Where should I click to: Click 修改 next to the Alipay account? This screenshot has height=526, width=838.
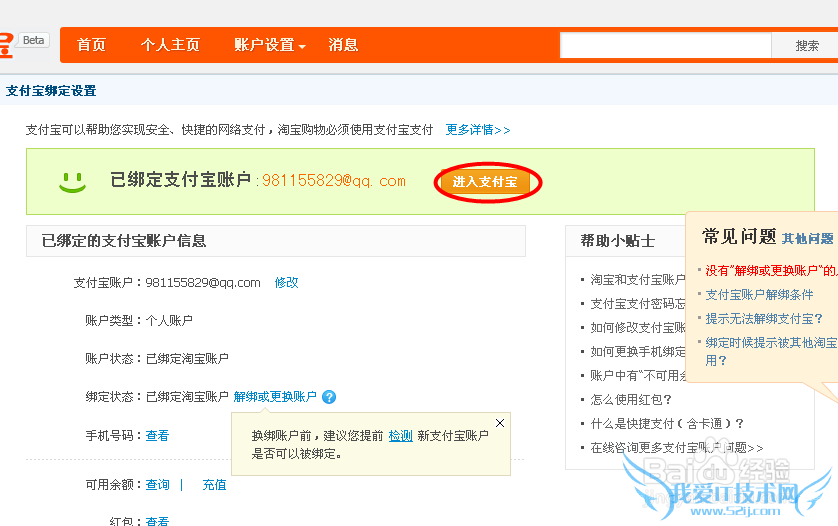pyautogui.click(x=286, y=283)
